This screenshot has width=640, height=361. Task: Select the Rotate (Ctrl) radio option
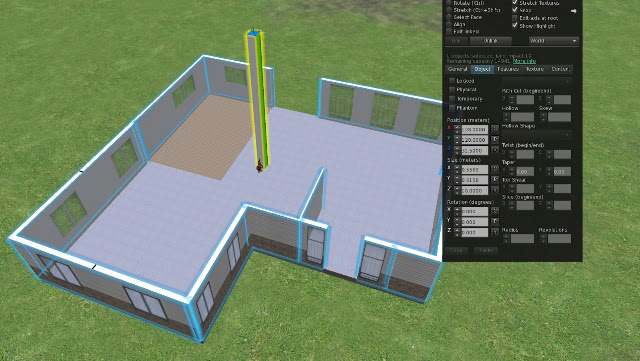449,3
